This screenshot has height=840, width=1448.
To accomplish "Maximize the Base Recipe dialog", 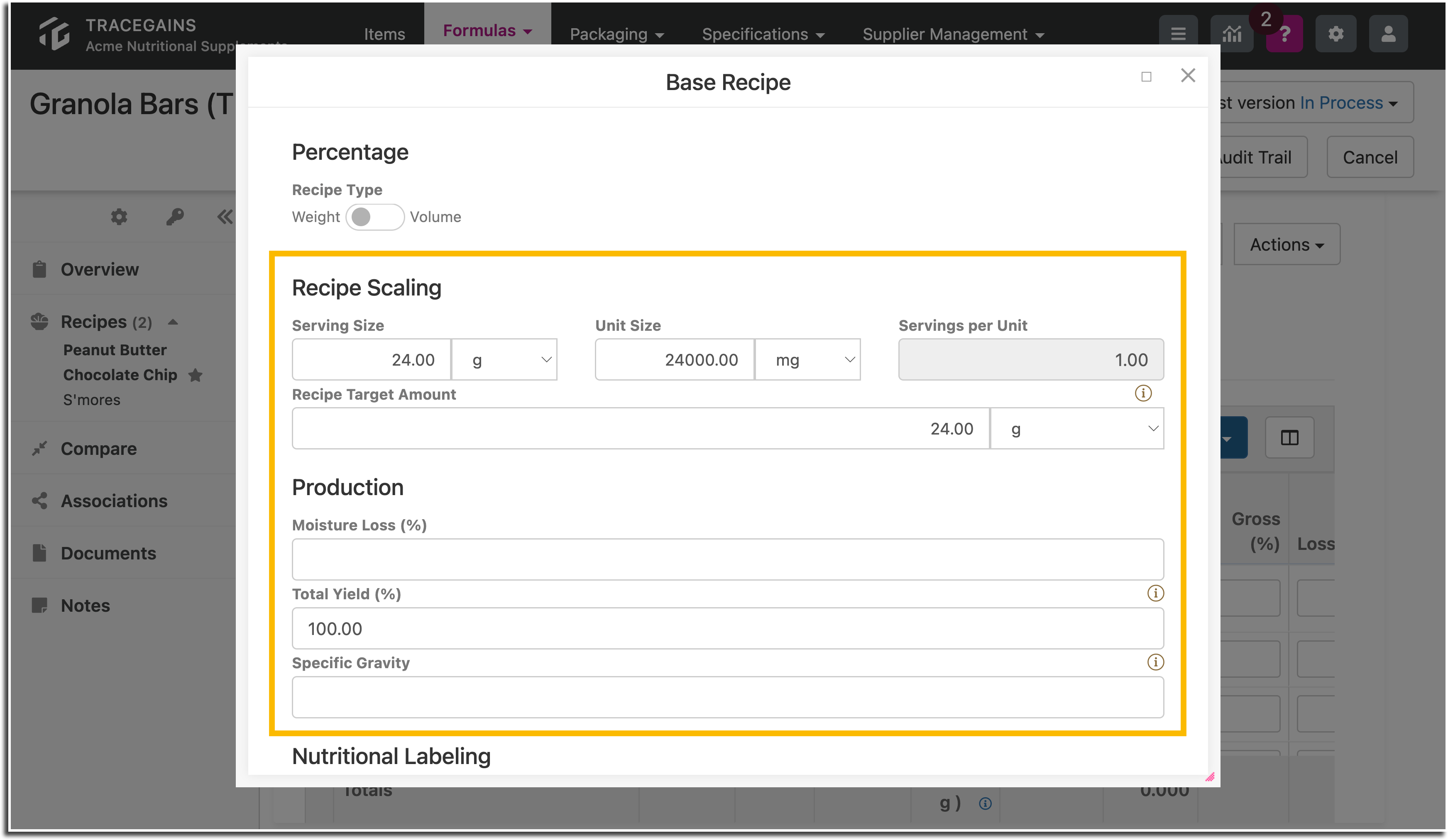I will [x=1146, y=76].
